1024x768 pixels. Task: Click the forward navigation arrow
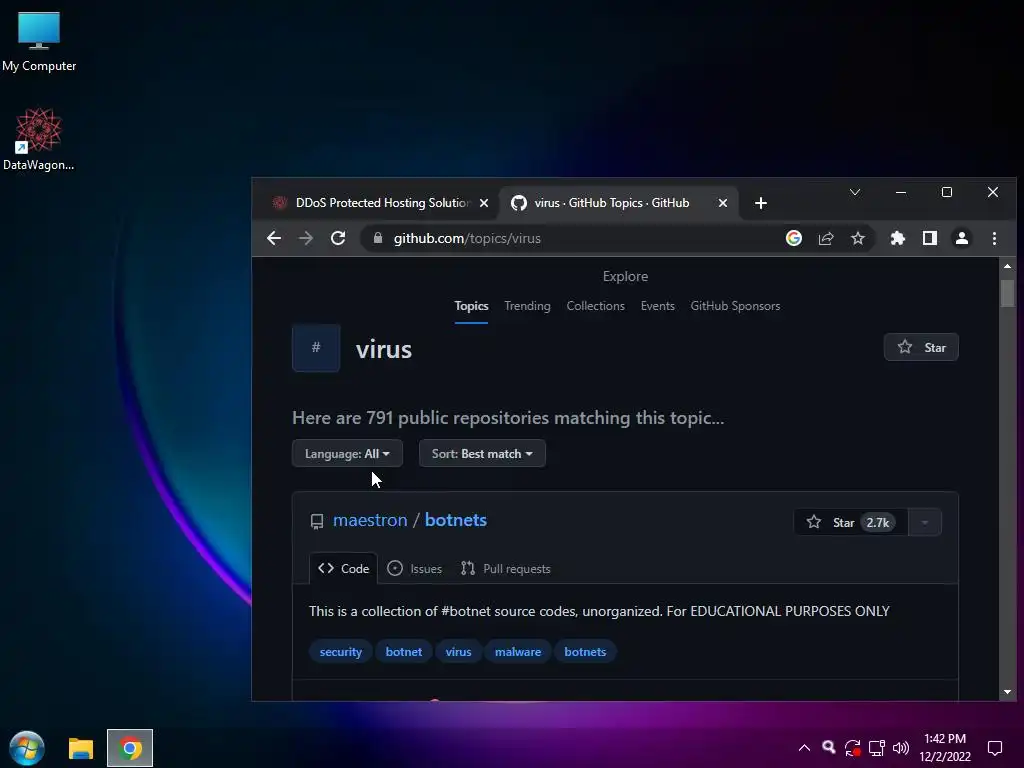tap(306, 238)
